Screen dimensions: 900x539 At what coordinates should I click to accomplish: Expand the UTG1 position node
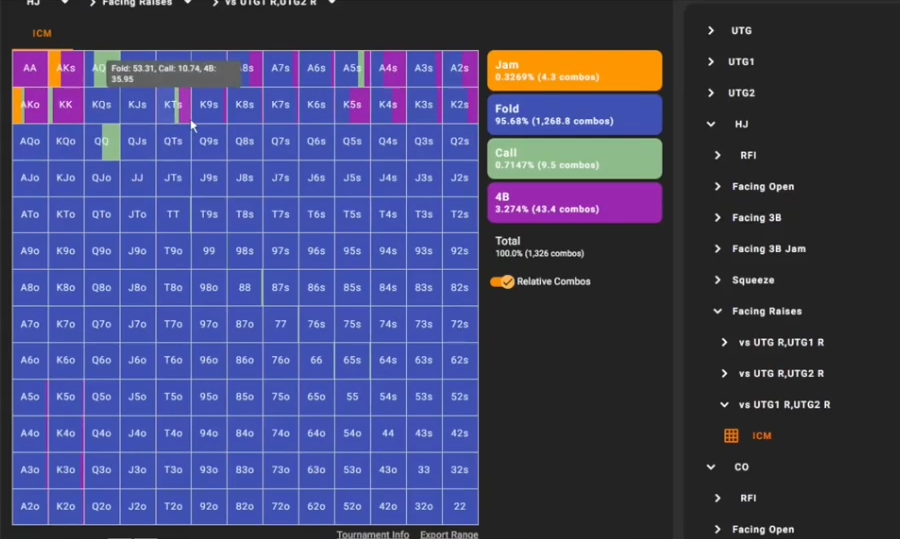[x=711, y=61]
